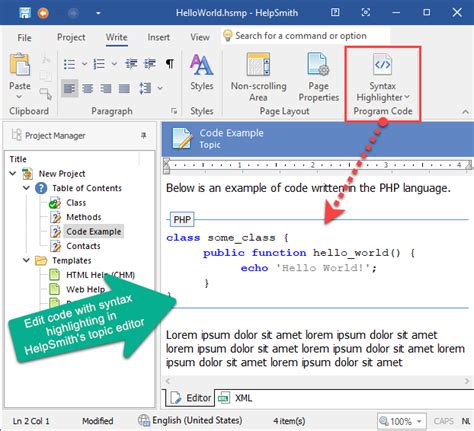The width and height of the screenshot is (474, 431).
Task: Select the Code Example topic in tree
Action: (x=94, y=231)
